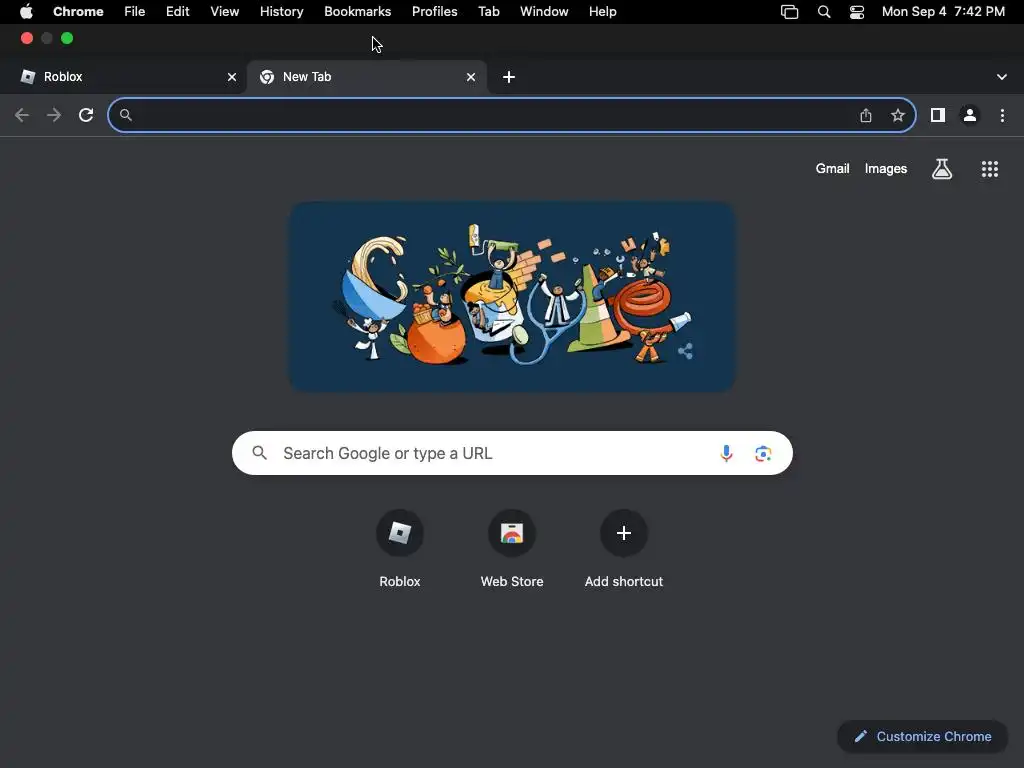Viewport: 1024px width, 768px height.
Task: Click the Search Google or type a URL box
Action: 512,453
